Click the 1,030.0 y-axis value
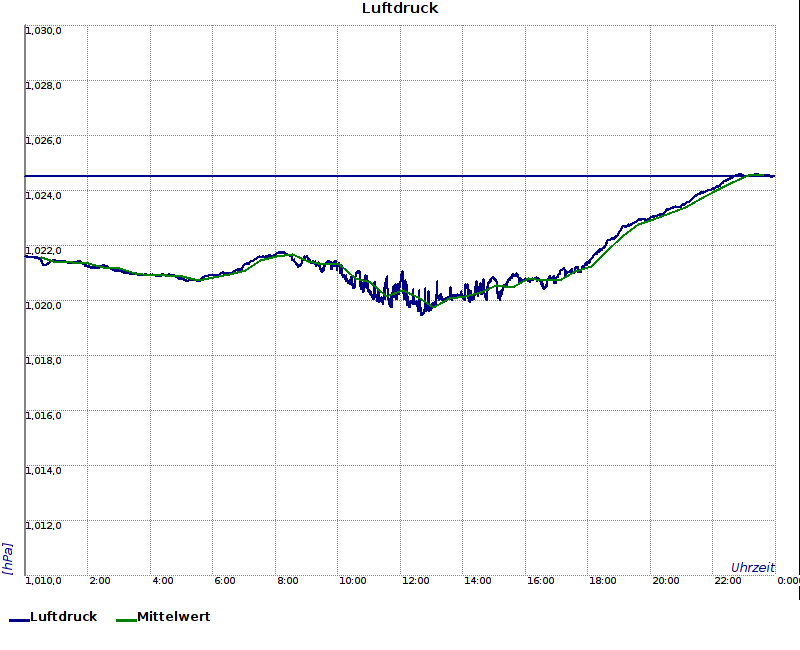Image resolution: width=800 pixels, height=650 pixels. 43,31
